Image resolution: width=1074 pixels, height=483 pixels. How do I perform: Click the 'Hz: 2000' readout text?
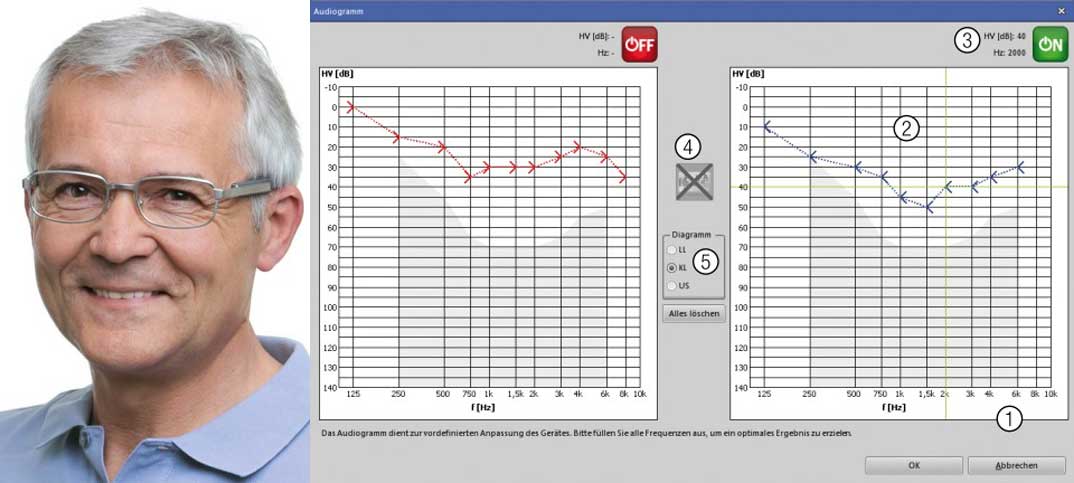(x=1010, y=53)
